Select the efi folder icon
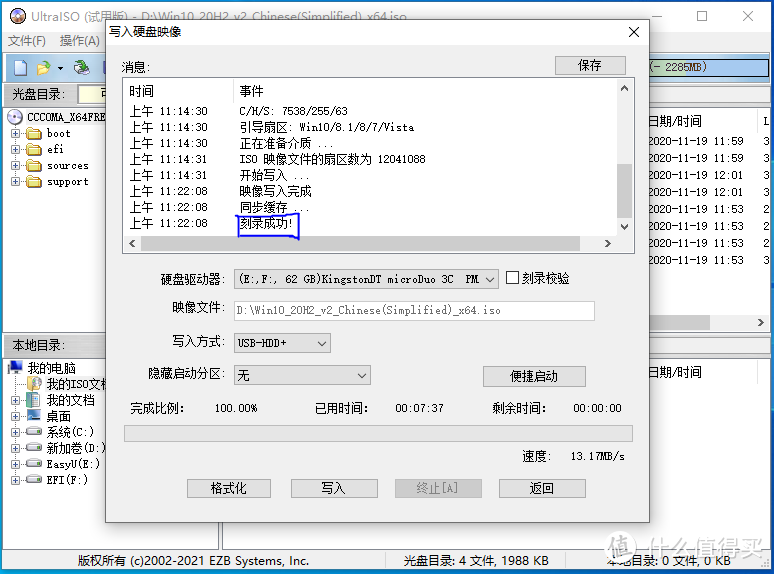Screen dimensions: 774x574 click(34, 149)
